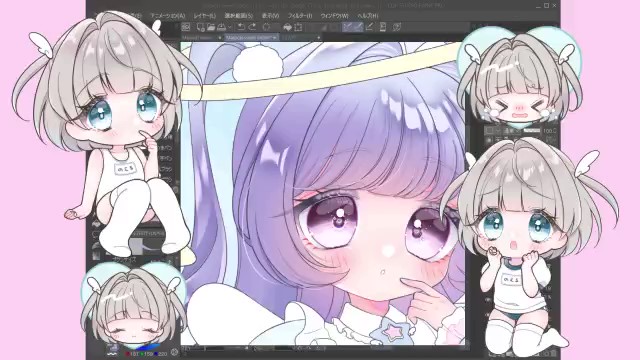Open the レイヤー(L) Layer menu

click(204, 16)
